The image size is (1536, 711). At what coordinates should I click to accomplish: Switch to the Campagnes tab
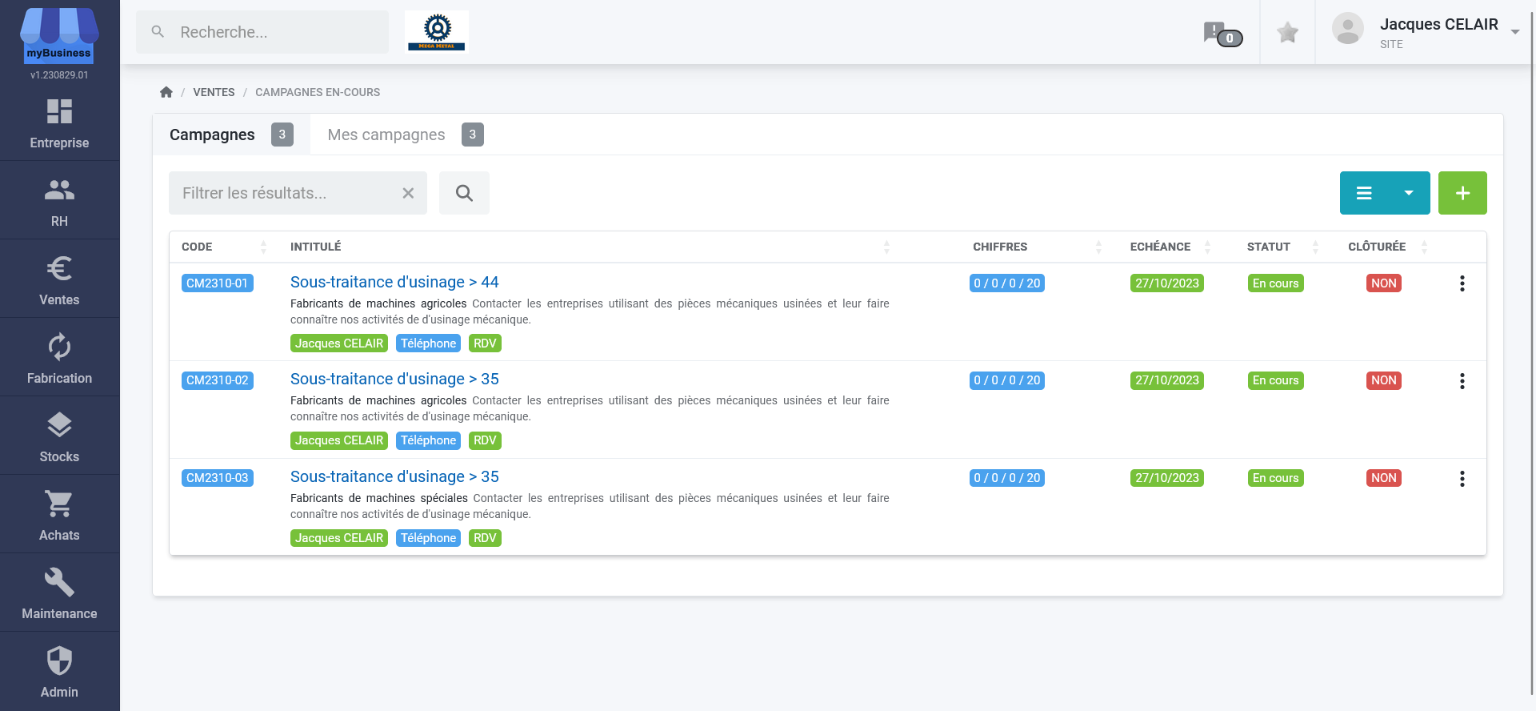pos(231,135)
